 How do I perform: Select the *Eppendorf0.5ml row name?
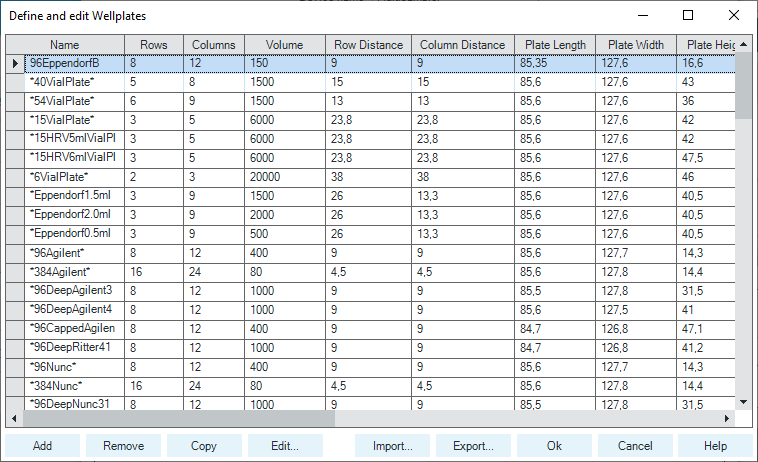pos(74,234)
